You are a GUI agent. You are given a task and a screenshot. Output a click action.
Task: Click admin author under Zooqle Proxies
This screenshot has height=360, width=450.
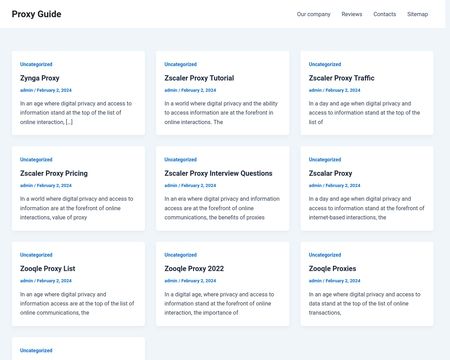[x=315, y=281]
